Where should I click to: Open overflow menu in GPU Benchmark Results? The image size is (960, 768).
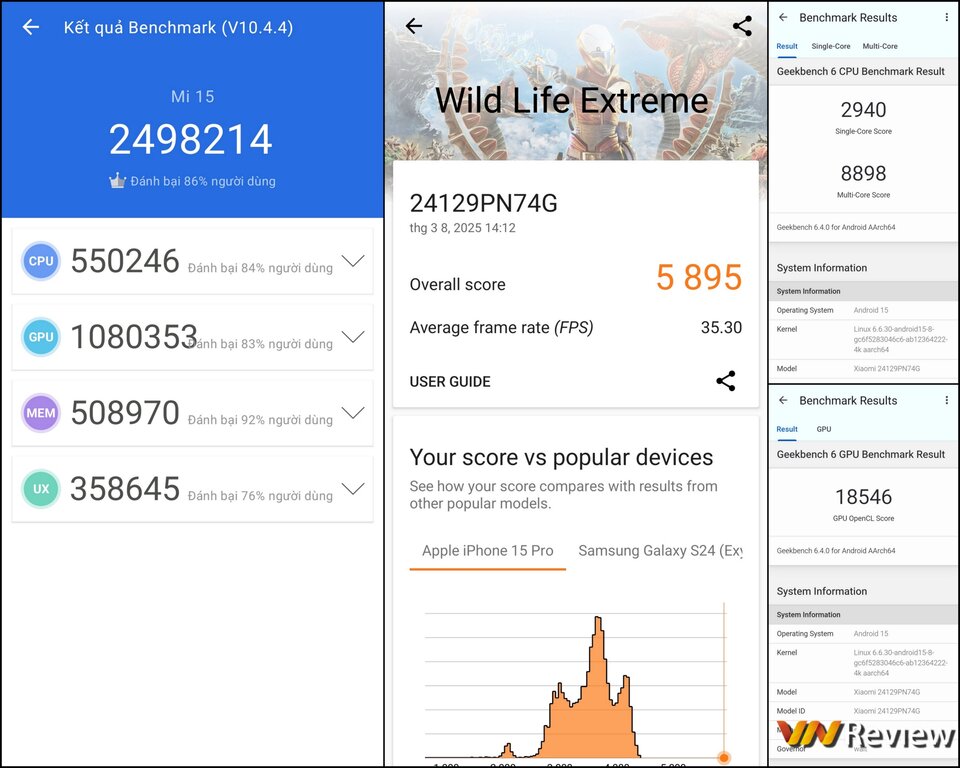point(947,401)
